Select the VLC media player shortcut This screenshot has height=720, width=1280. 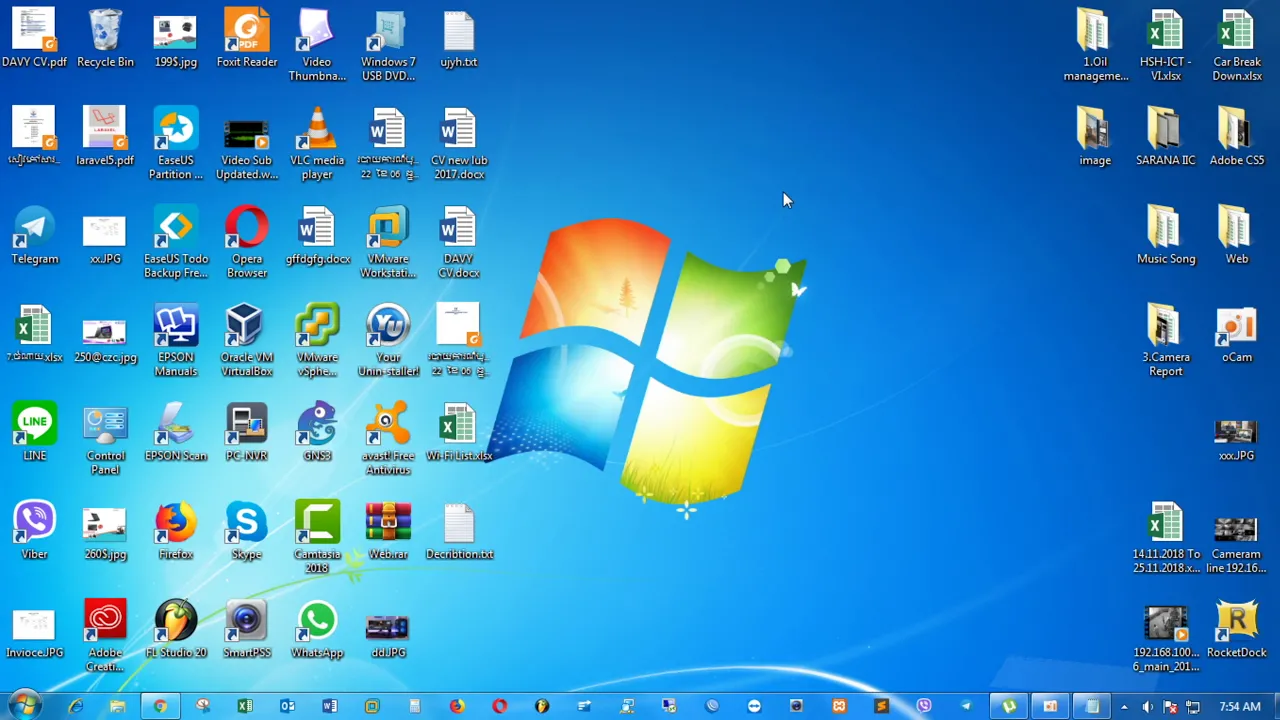pyautogui.click(x=317, y=143)
